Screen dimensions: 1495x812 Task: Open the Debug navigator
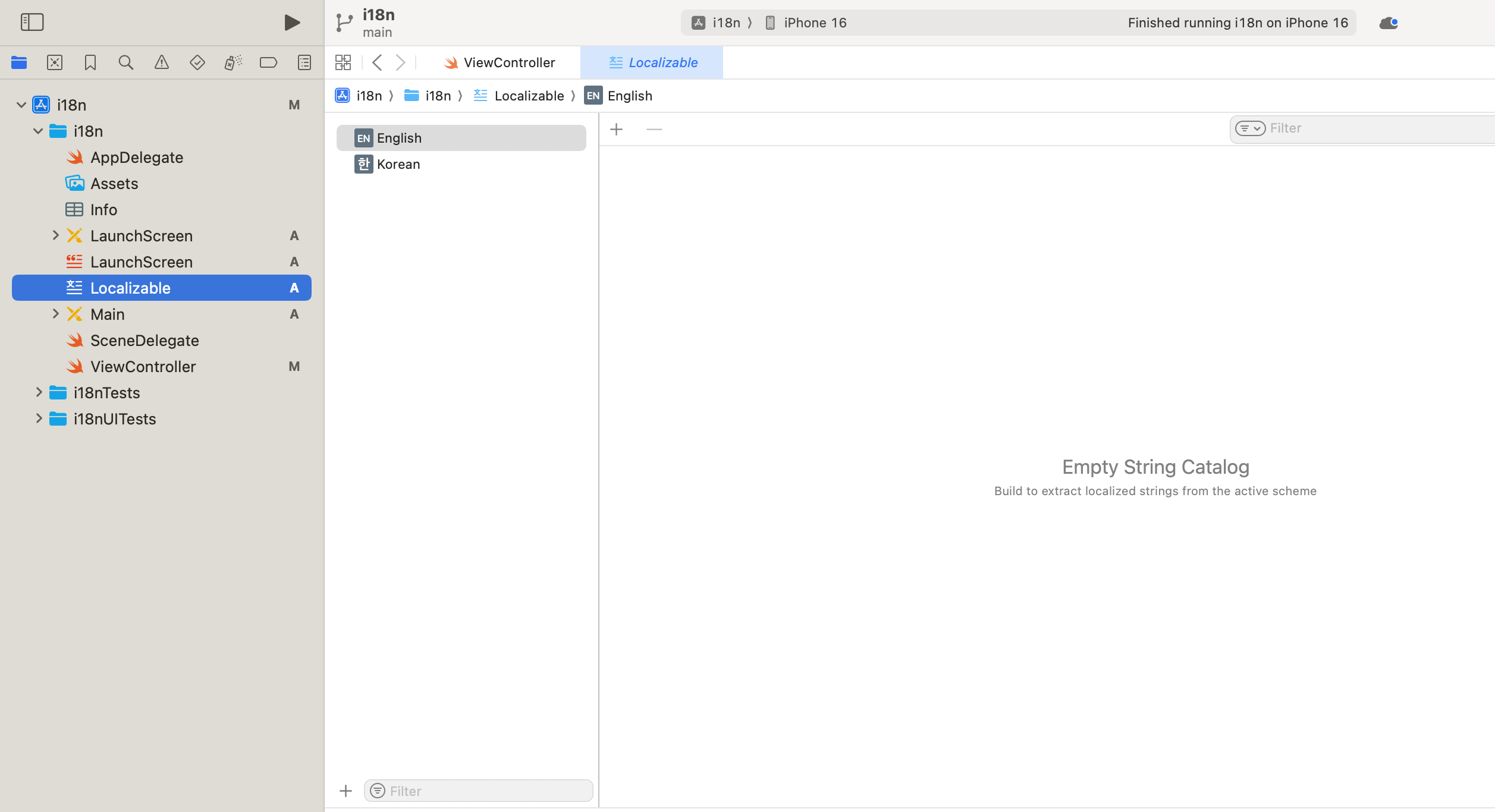(233, 62)
